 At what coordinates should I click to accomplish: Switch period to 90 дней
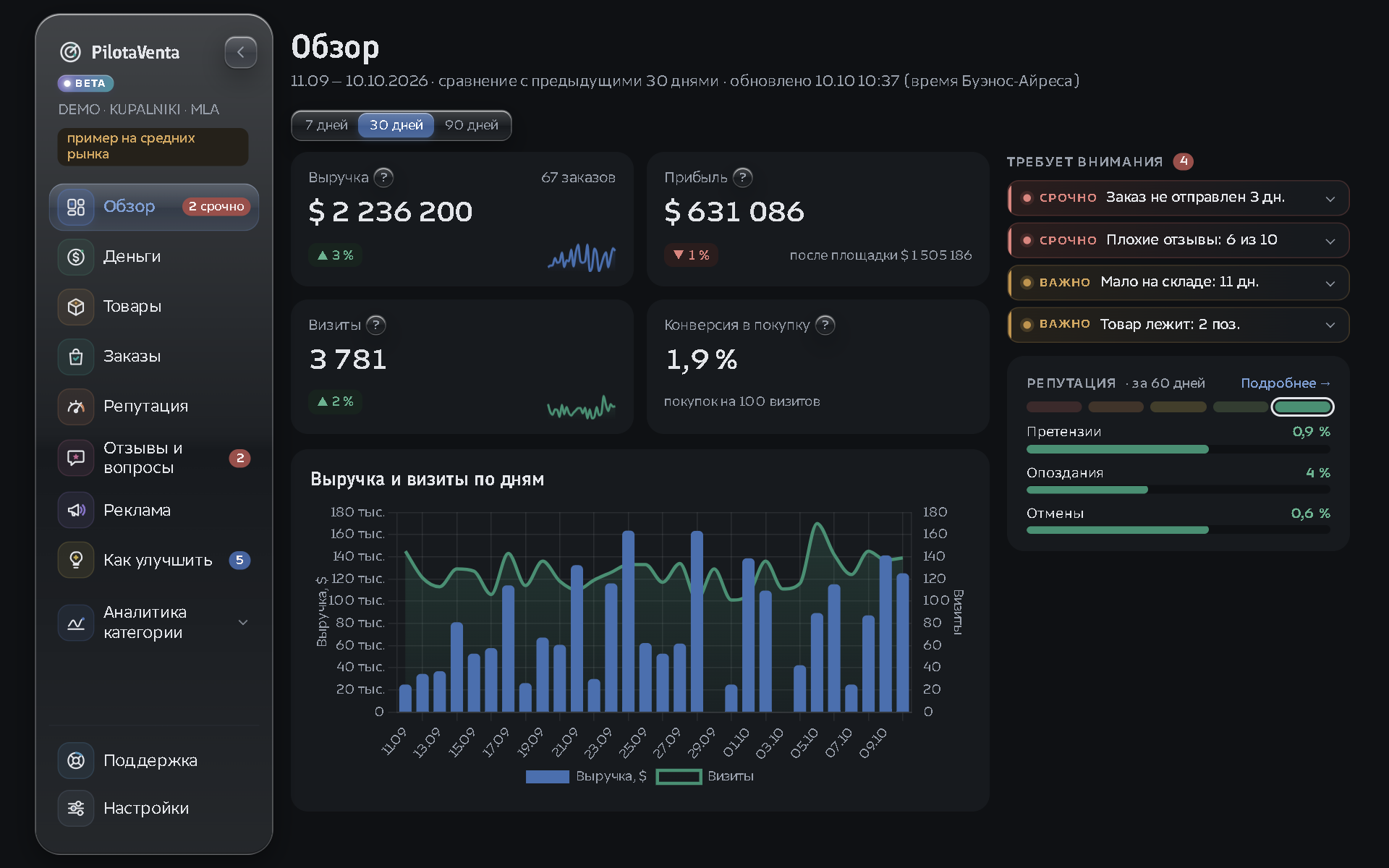pos(472,125)
